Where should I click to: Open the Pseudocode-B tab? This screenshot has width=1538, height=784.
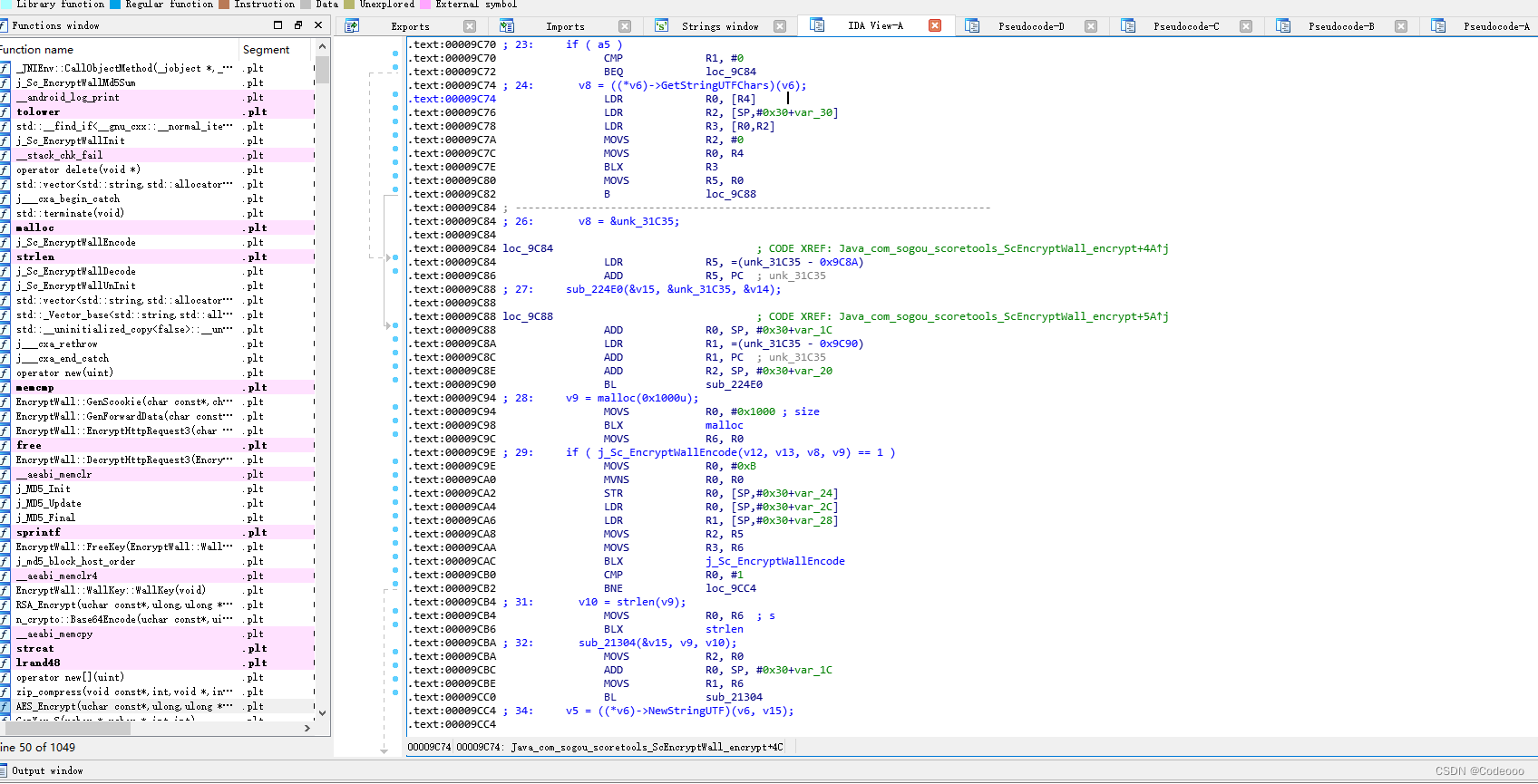click(1341, 26)
